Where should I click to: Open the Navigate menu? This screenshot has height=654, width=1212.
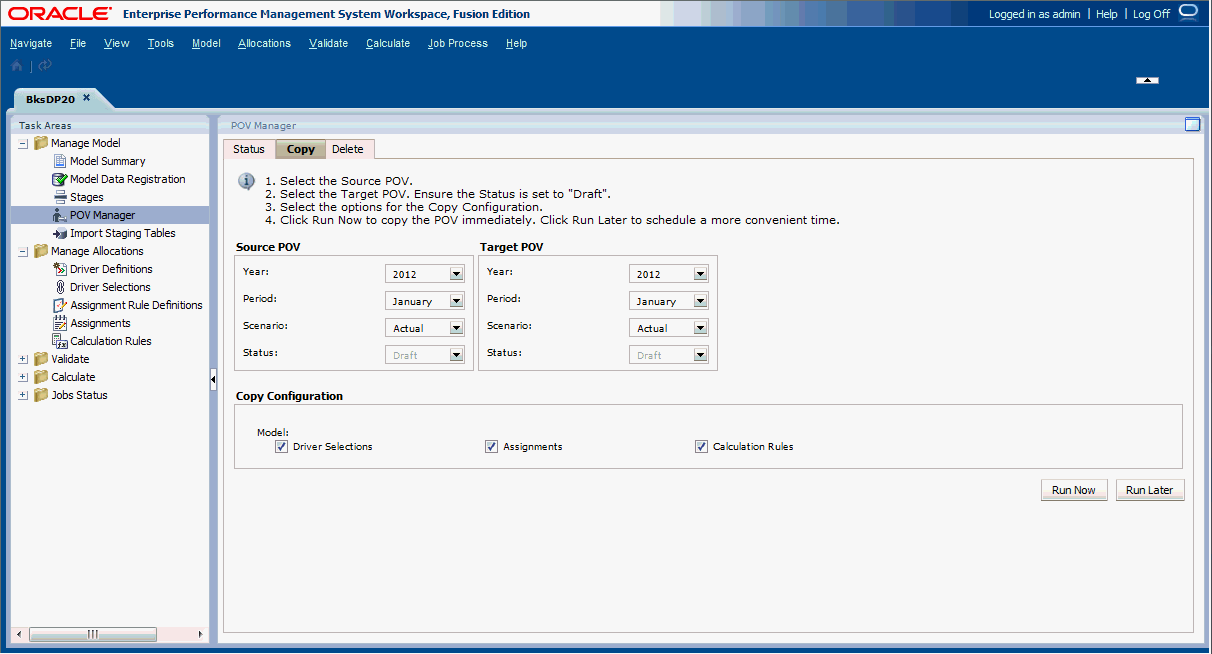pos(31,43)
